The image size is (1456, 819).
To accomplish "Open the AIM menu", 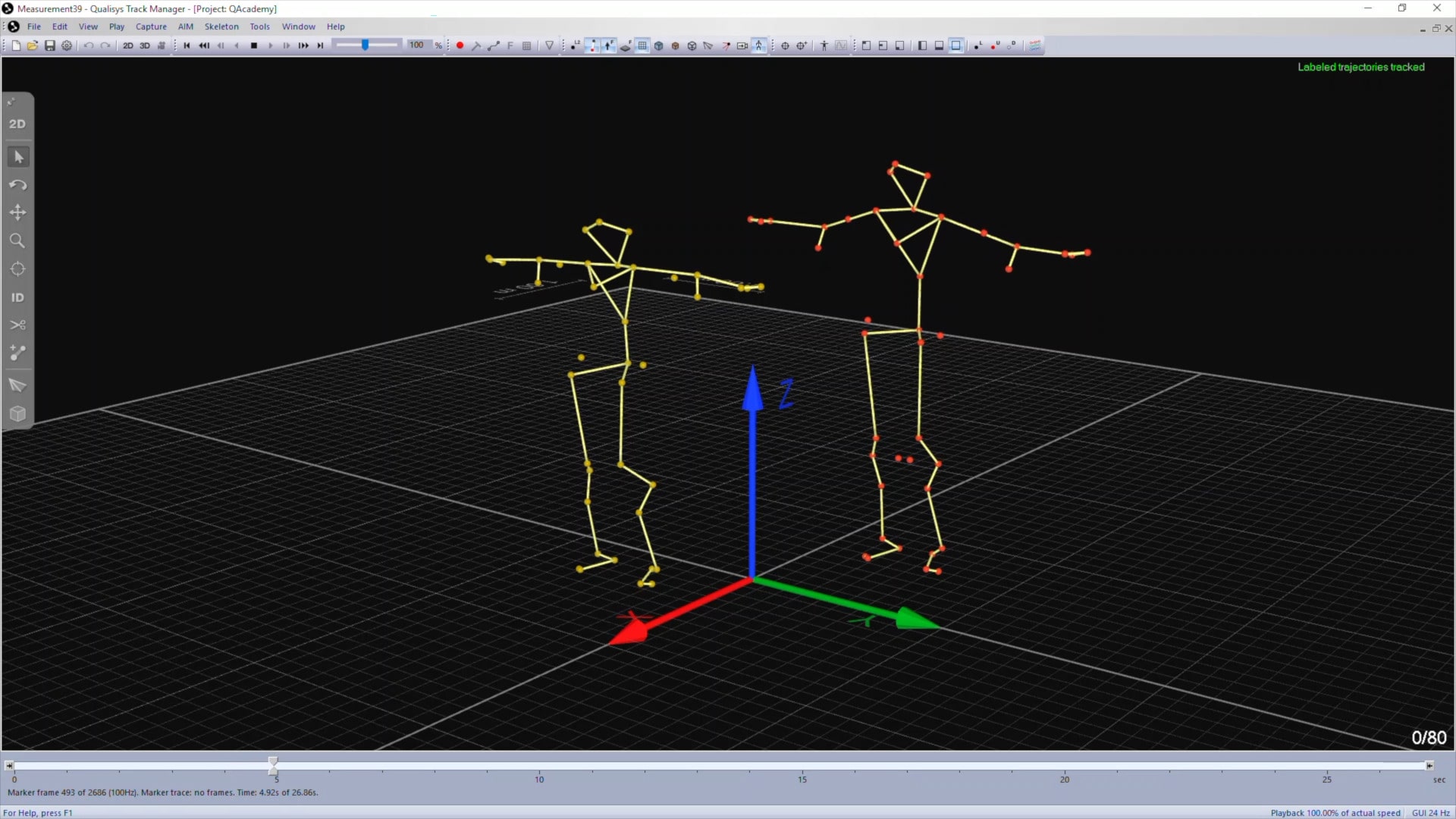I will click(186, 27).
